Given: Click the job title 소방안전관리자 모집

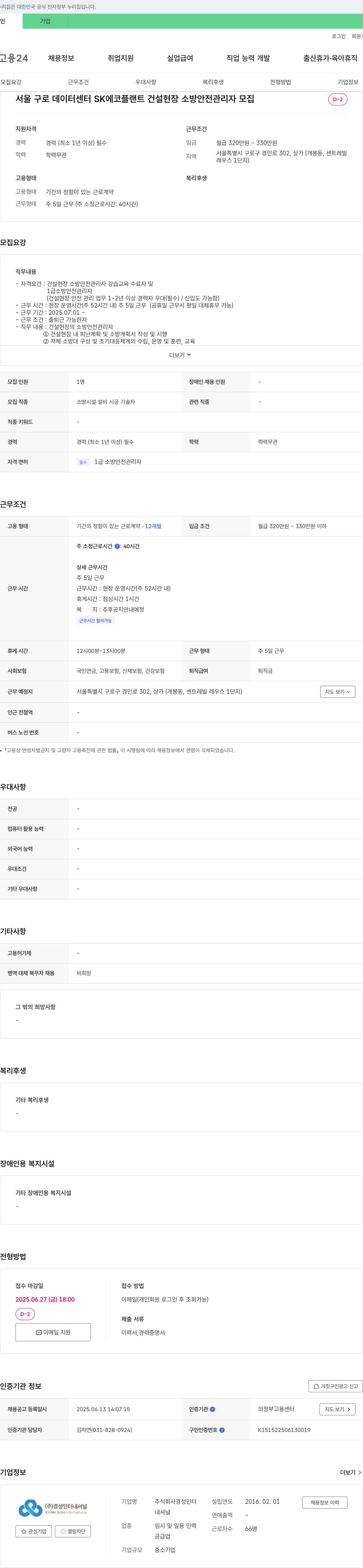Looking at the screenshot, I should [x=135, y=99].
